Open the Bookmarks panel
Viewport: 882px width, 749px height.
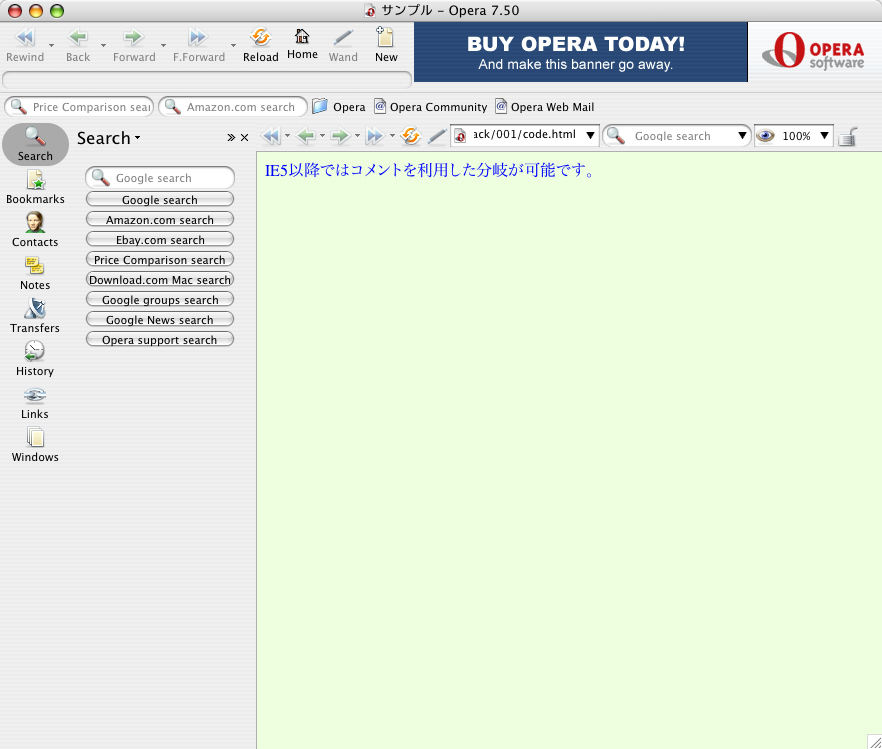[35, 186]
